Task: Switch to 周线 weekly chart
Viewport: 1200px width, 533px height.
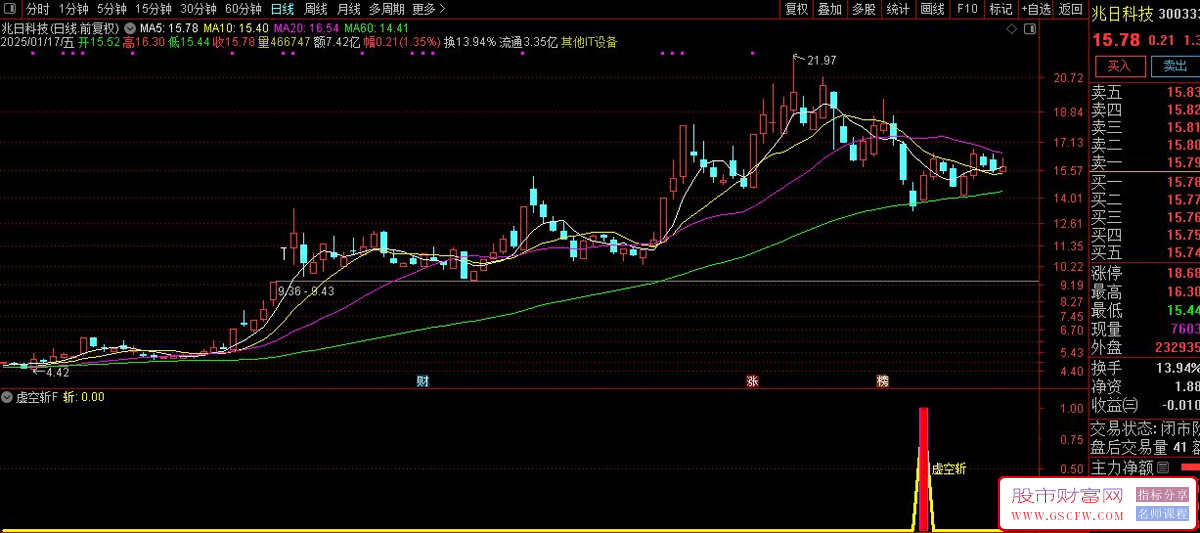Action: click(x=315, y=9)
